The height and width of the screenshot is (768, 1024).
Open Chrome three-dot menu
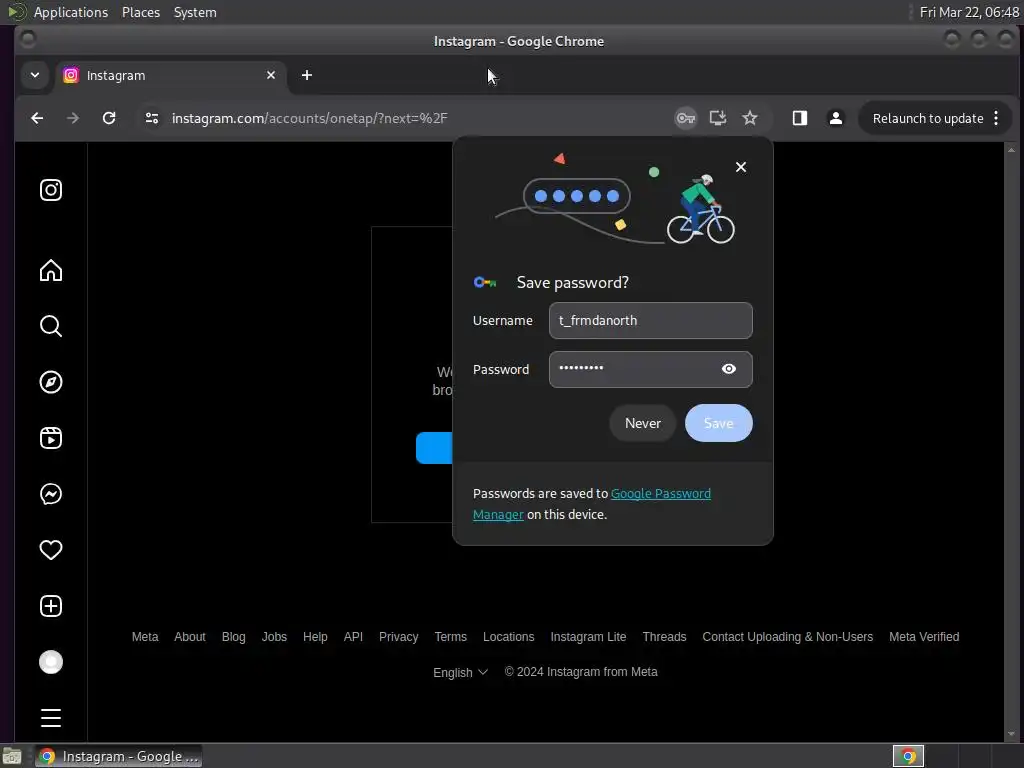coord(996,118)
